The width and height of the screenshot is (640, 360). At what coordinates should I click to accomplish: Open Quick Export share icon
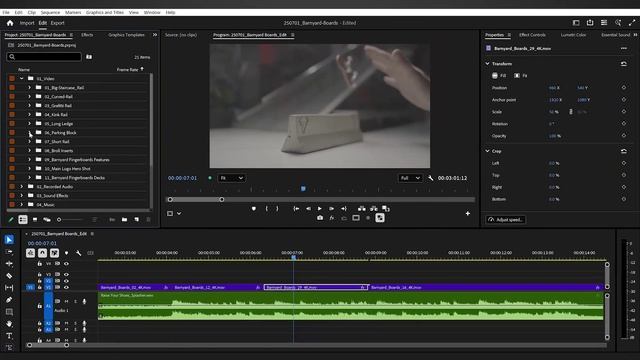point(590,23)
